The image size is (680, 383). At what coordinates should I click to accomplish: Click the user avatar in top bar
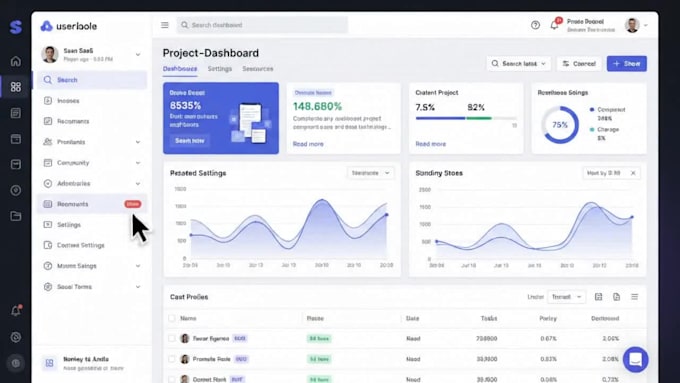(632, 25)
